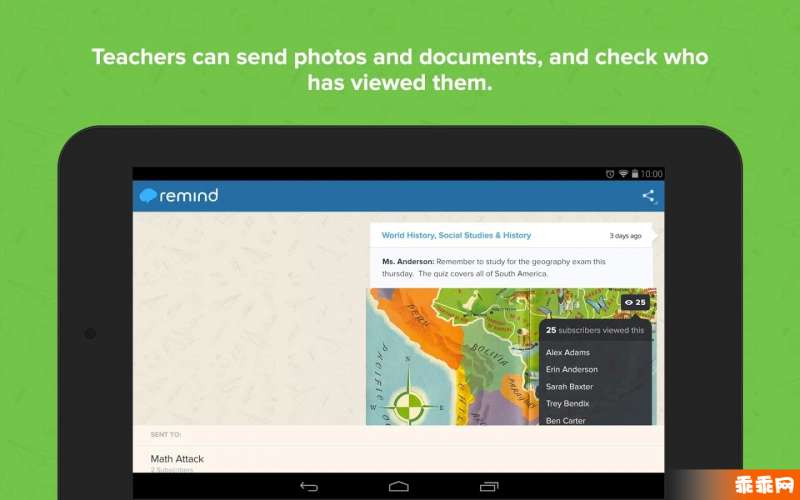Tap the Android recent apps button
Image resolution: width=800 pixels, height=500 pixels.
[489, 486]
